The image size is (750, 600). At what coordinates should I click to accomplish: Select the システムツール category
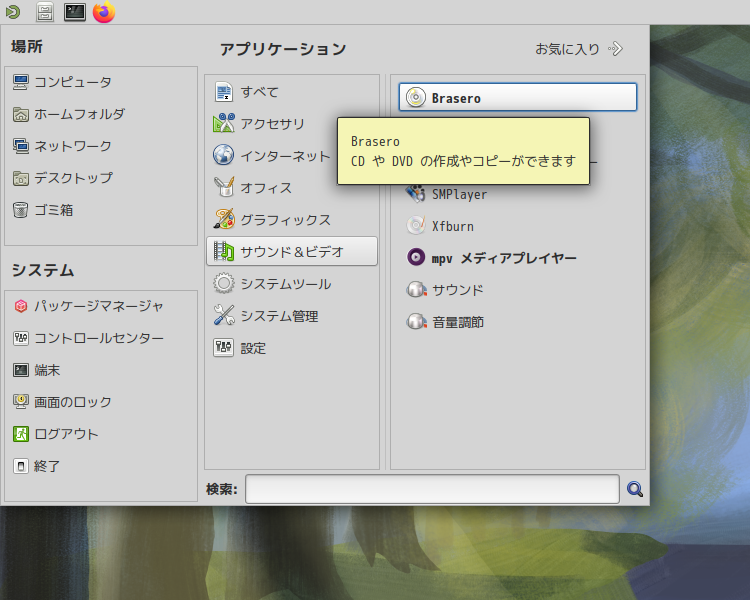292,284
